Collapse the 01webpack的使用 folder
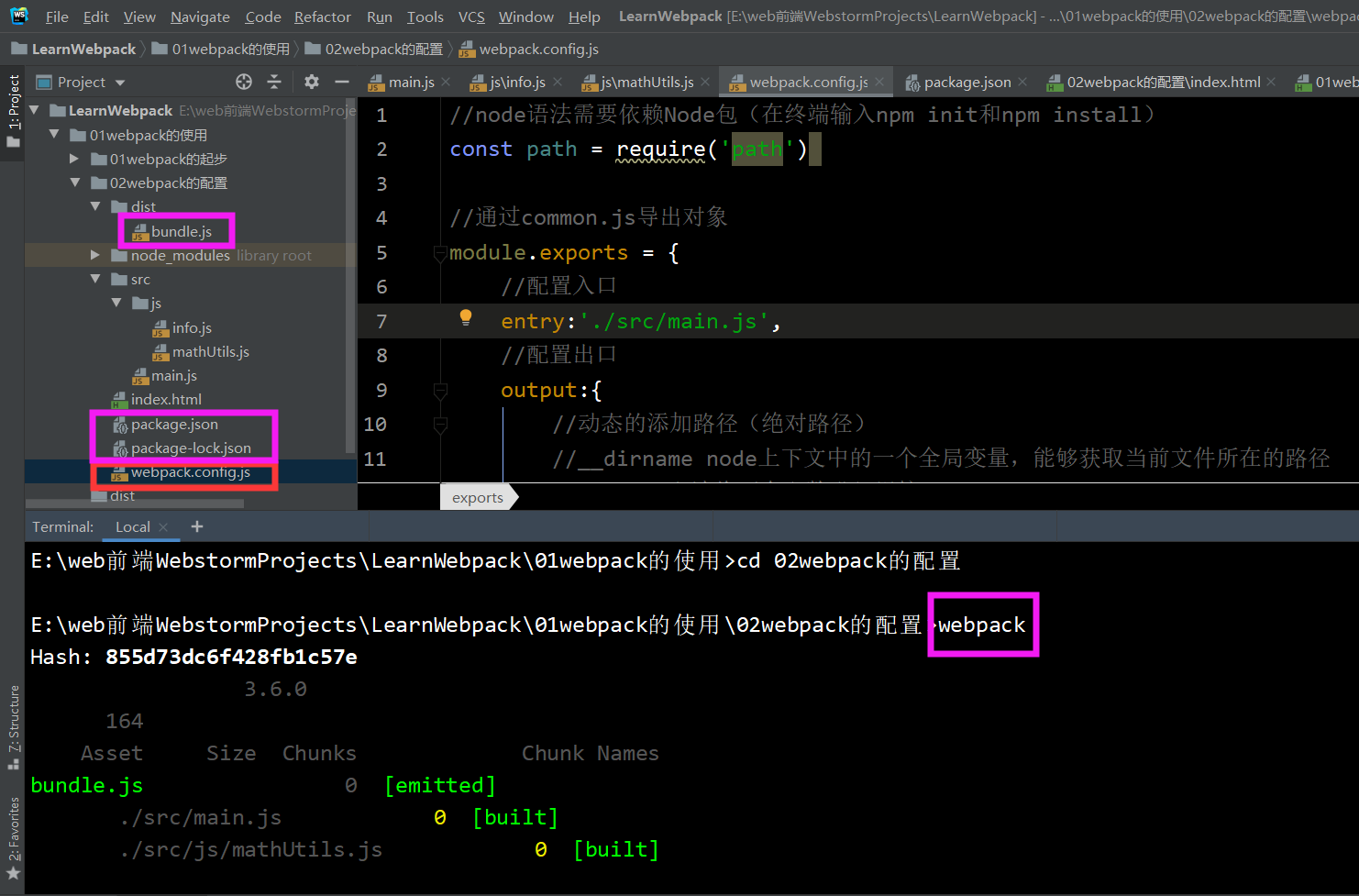Screen dimensions: 1359x896 (54, 135)
